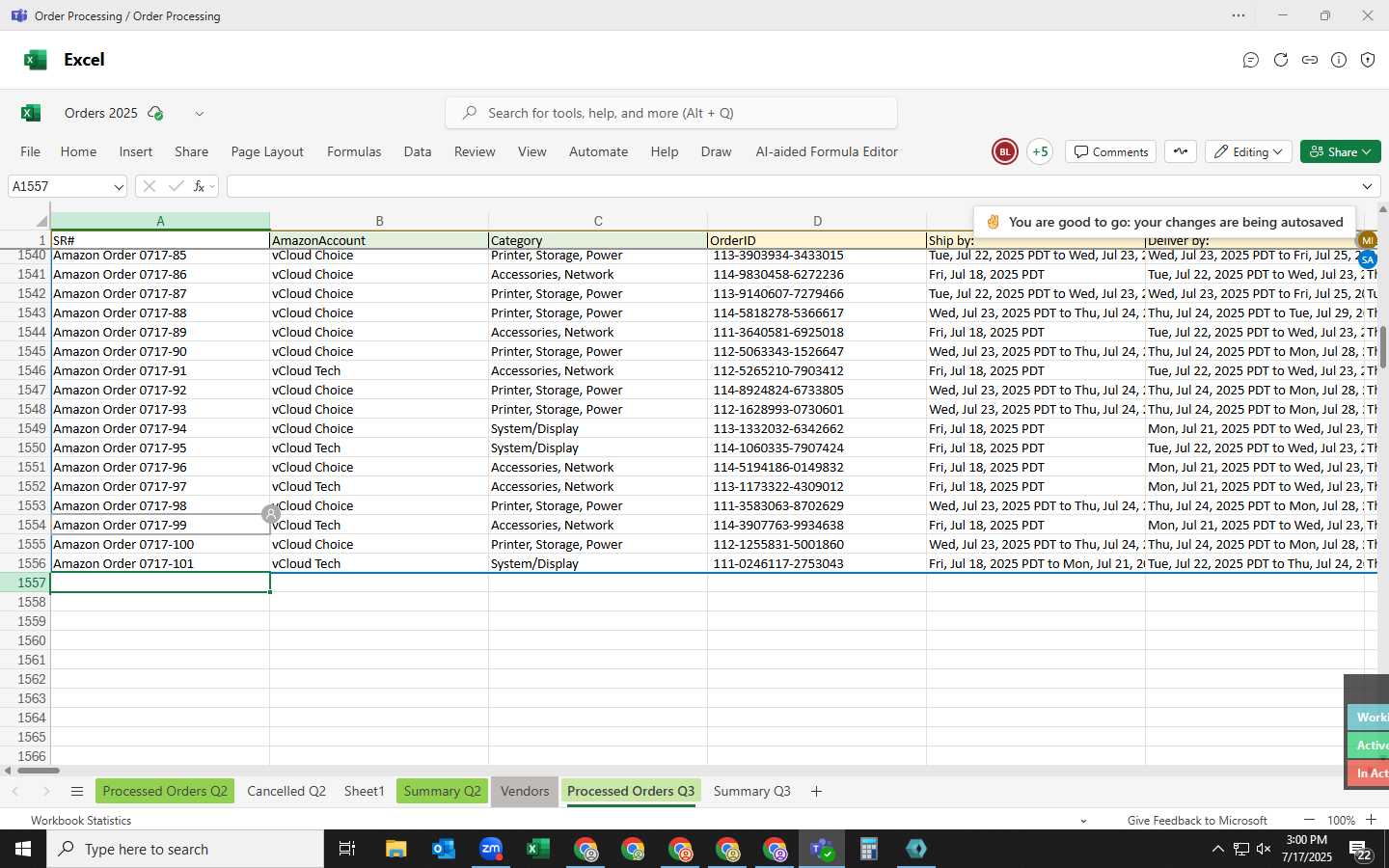Click the shield security icon

pos(1368,60)
